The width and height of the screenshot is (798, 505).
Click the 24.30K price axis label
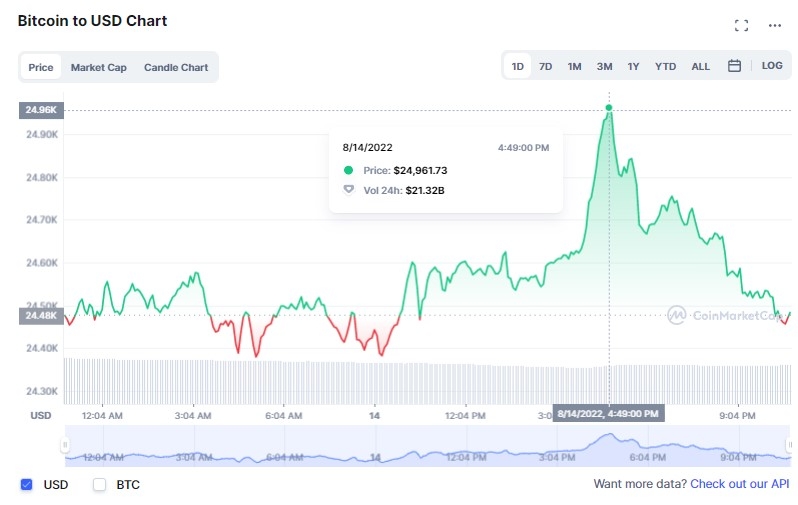click(42, 391)
